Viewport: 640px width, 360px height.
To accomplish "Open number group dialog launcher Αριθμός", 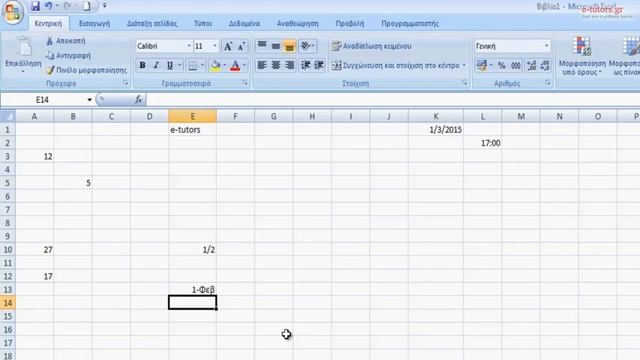I will tap(548, 83).
